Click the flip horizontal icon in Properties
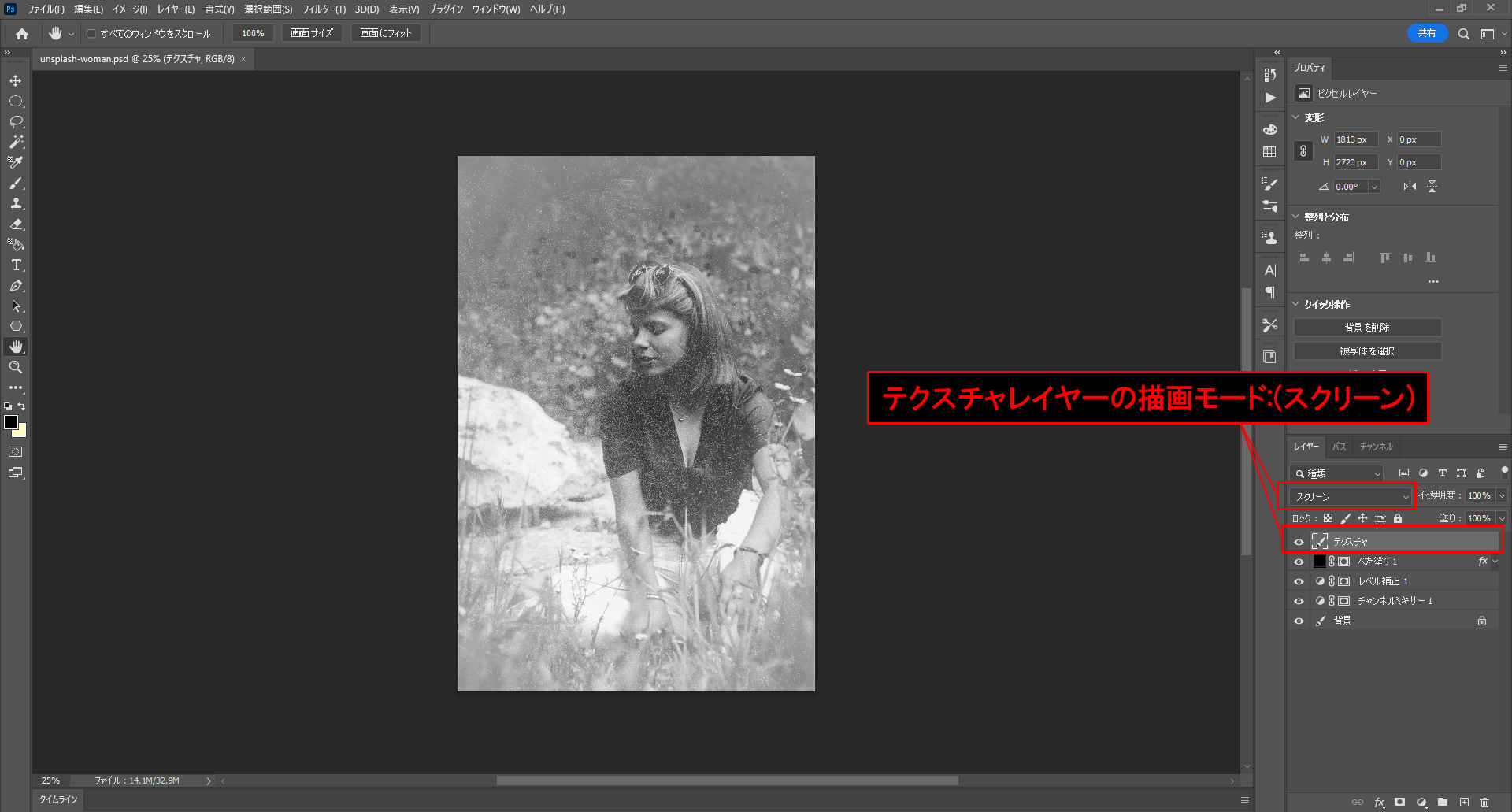1512x812 pixels. pyautogui.click(x=1410, y=187)
